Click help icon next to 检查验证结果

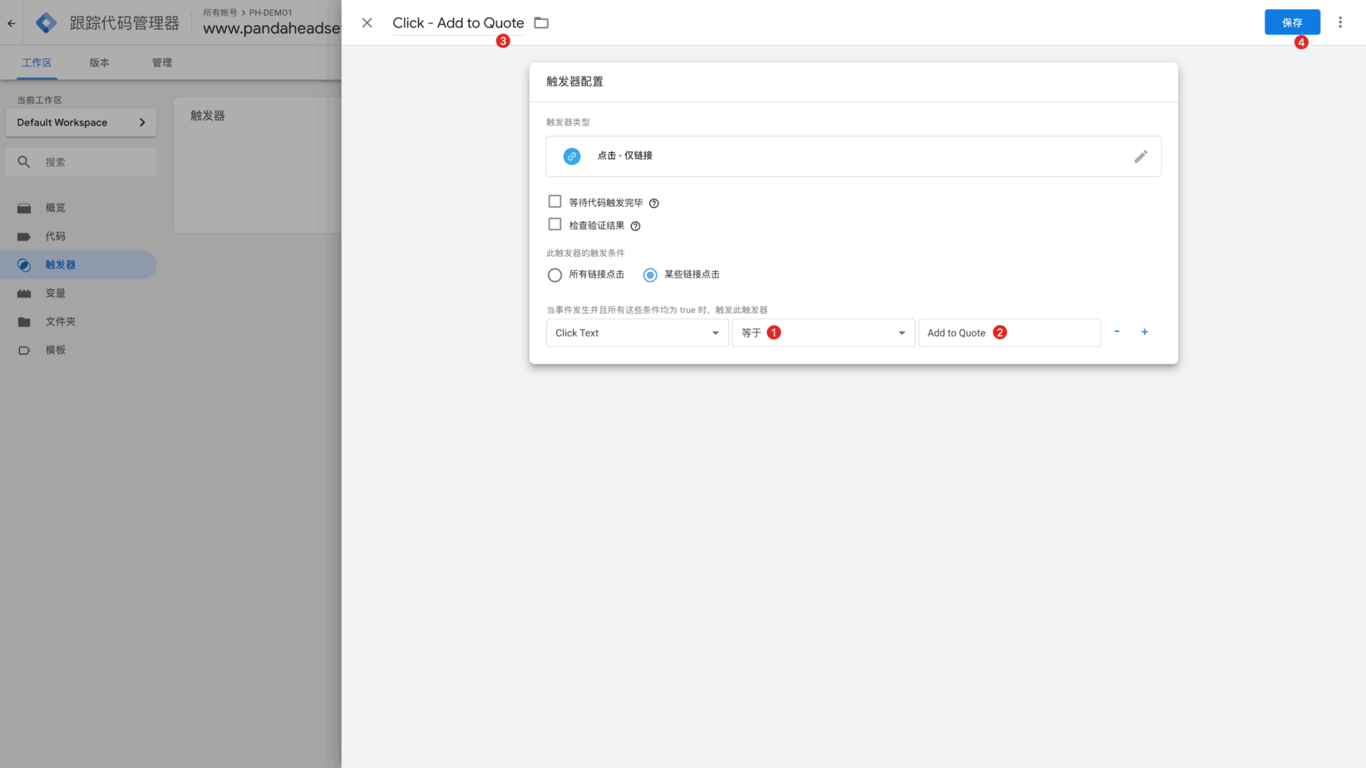point(635,226)
